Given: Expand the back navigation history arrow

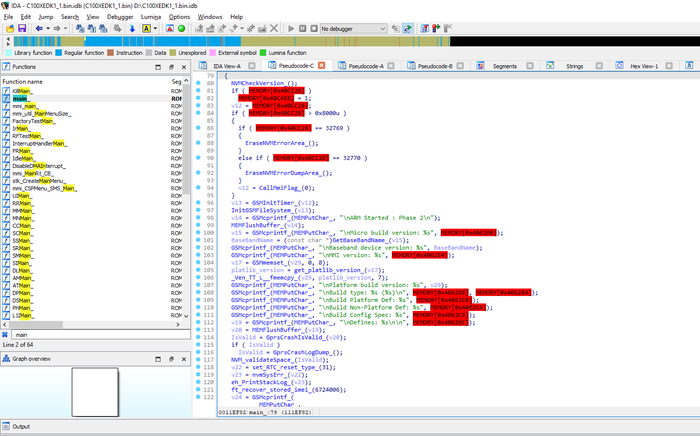Looking at the screenshot, I should (48, 29).
